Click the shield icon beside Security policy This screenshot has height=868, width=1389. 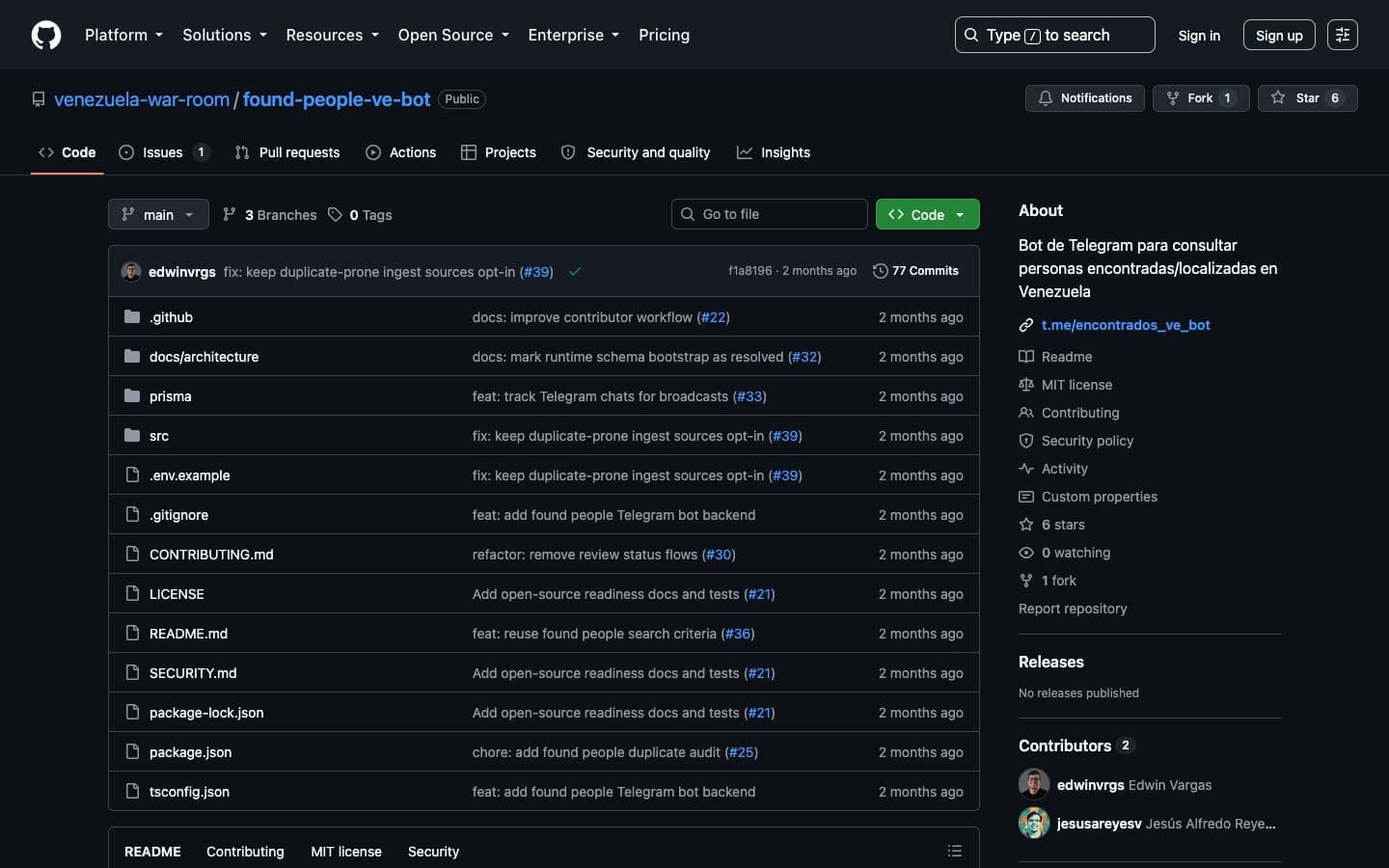[1026, 441]
